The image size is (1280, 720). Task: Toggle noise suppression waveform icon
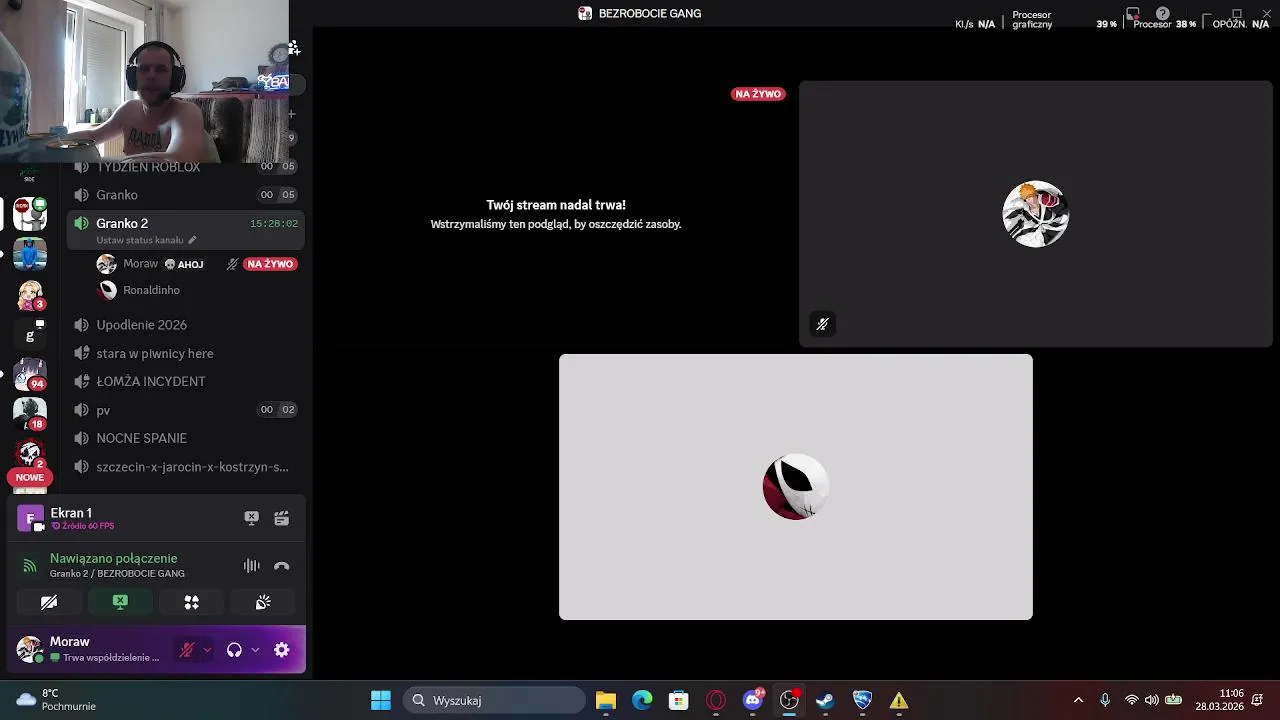(251, 566)
